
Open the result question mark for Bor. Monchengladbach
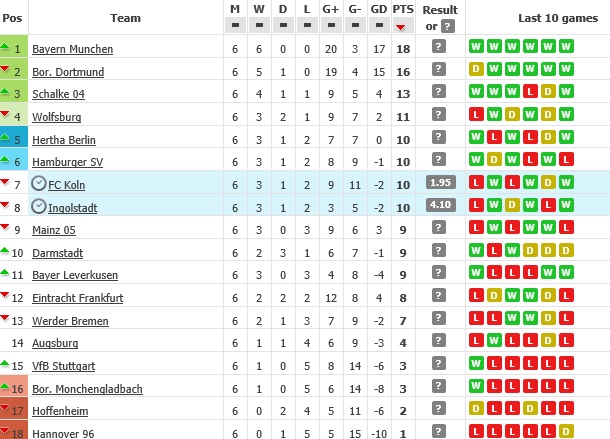click(438, 388)
